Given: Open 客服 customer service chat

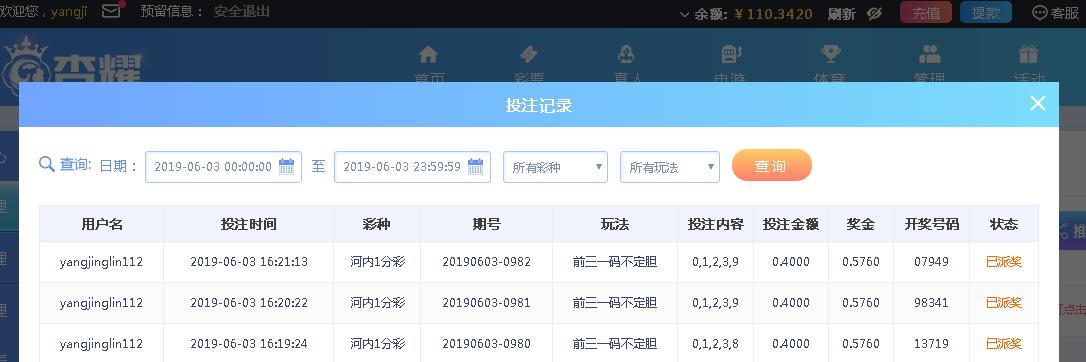Looking at the screenshot, I should point(1056,12).
